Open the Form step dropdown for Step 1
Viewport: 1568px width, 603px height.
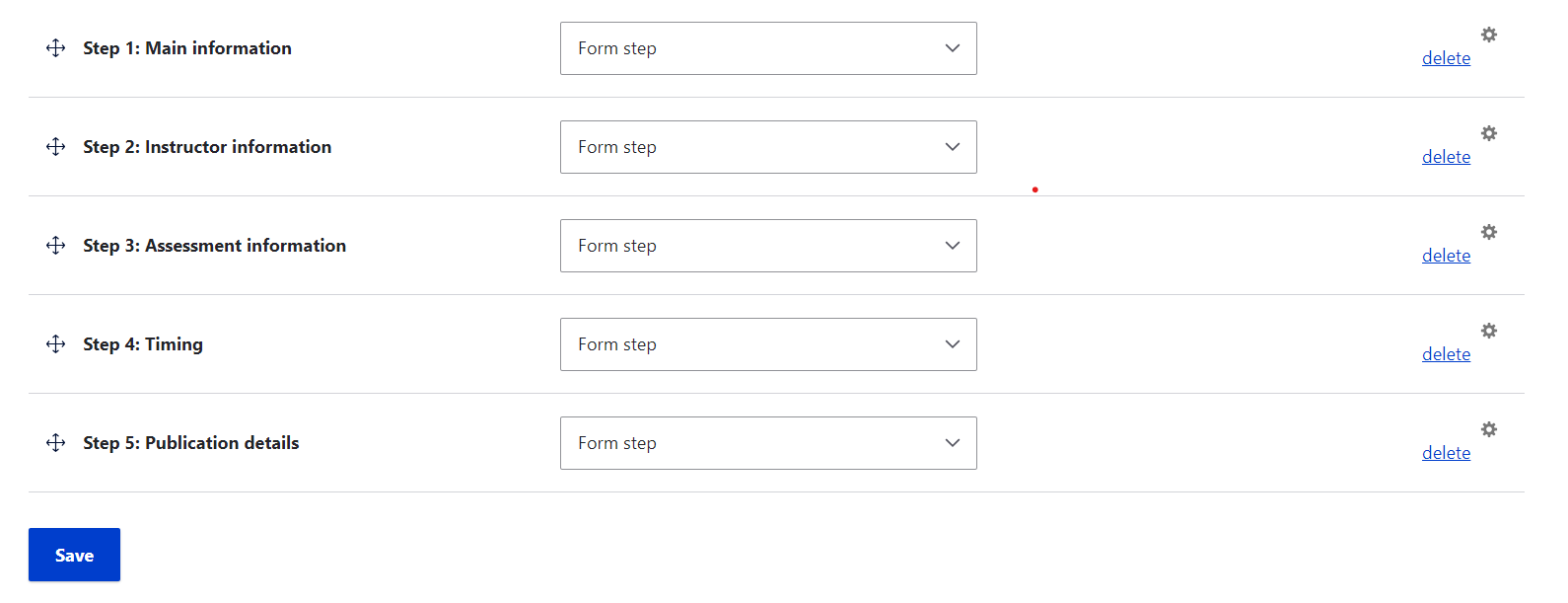point(768,47)
